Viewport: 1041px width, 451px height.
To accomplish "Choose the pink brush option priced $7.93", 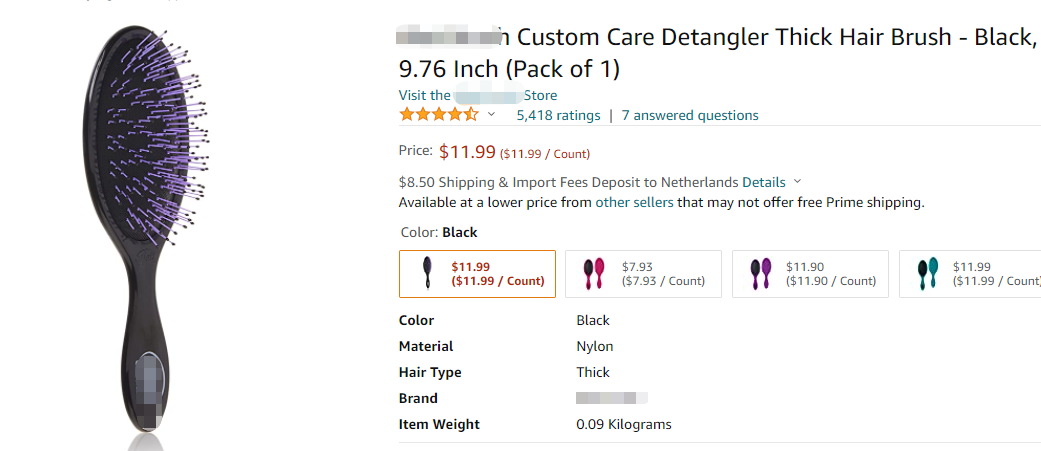I will coord(643,274).
